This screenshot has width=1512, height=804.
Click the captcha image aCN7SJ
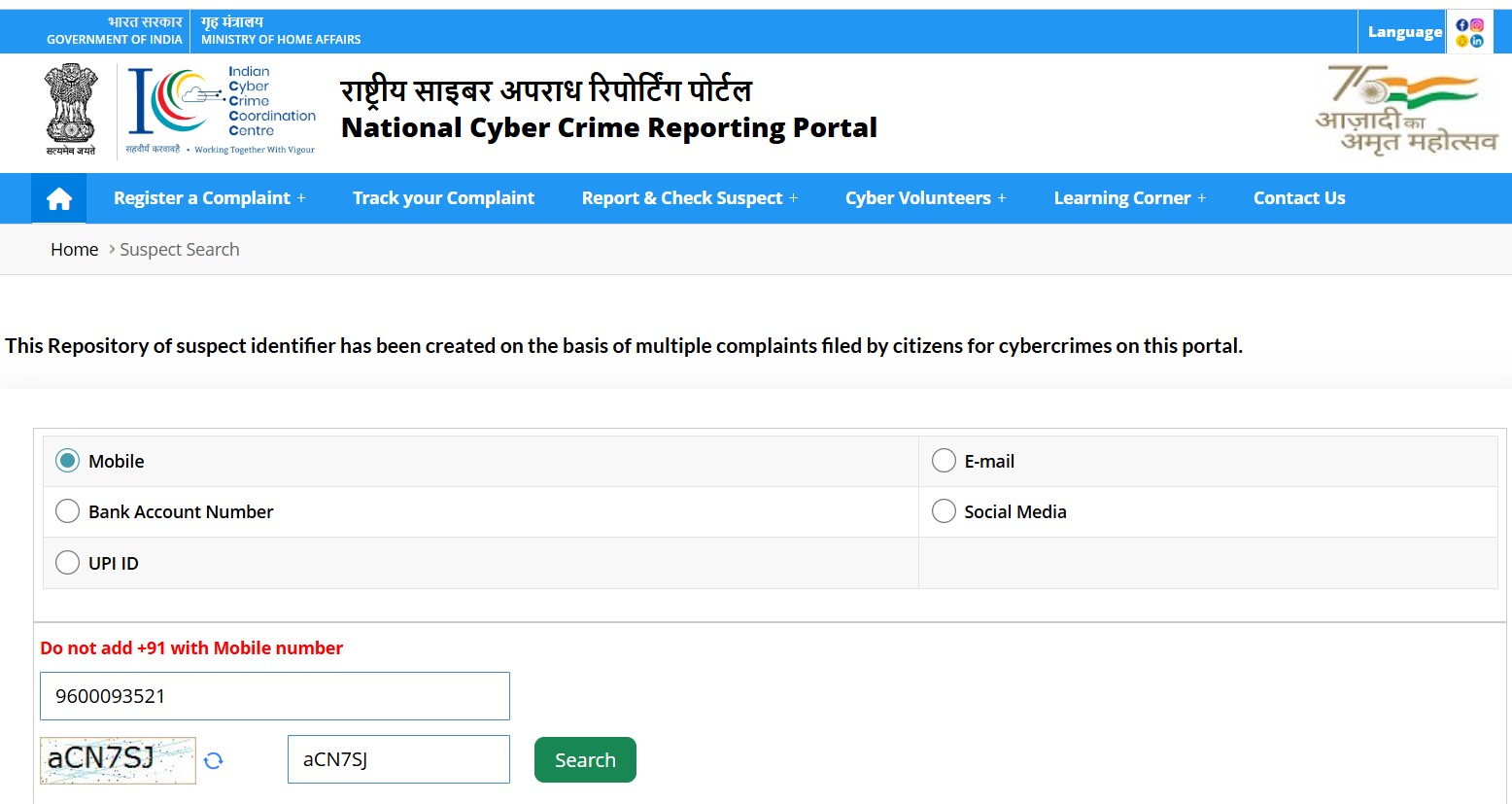118,760
